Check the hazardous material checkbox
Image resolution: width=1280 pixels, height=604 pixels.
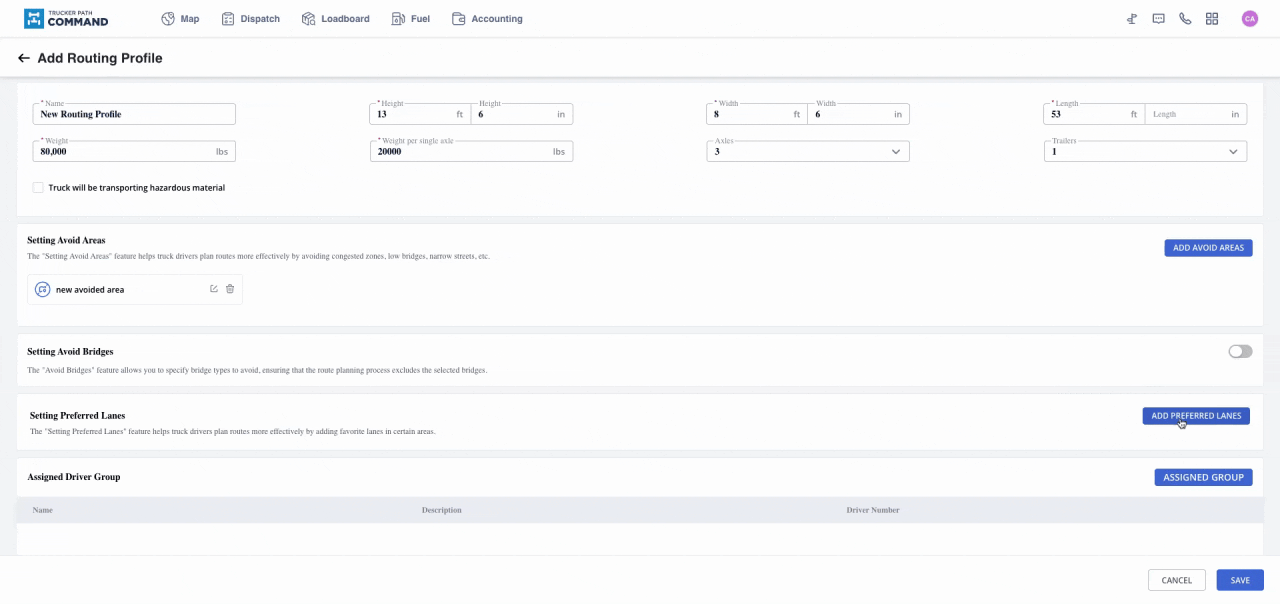click(x=38, y=188)
